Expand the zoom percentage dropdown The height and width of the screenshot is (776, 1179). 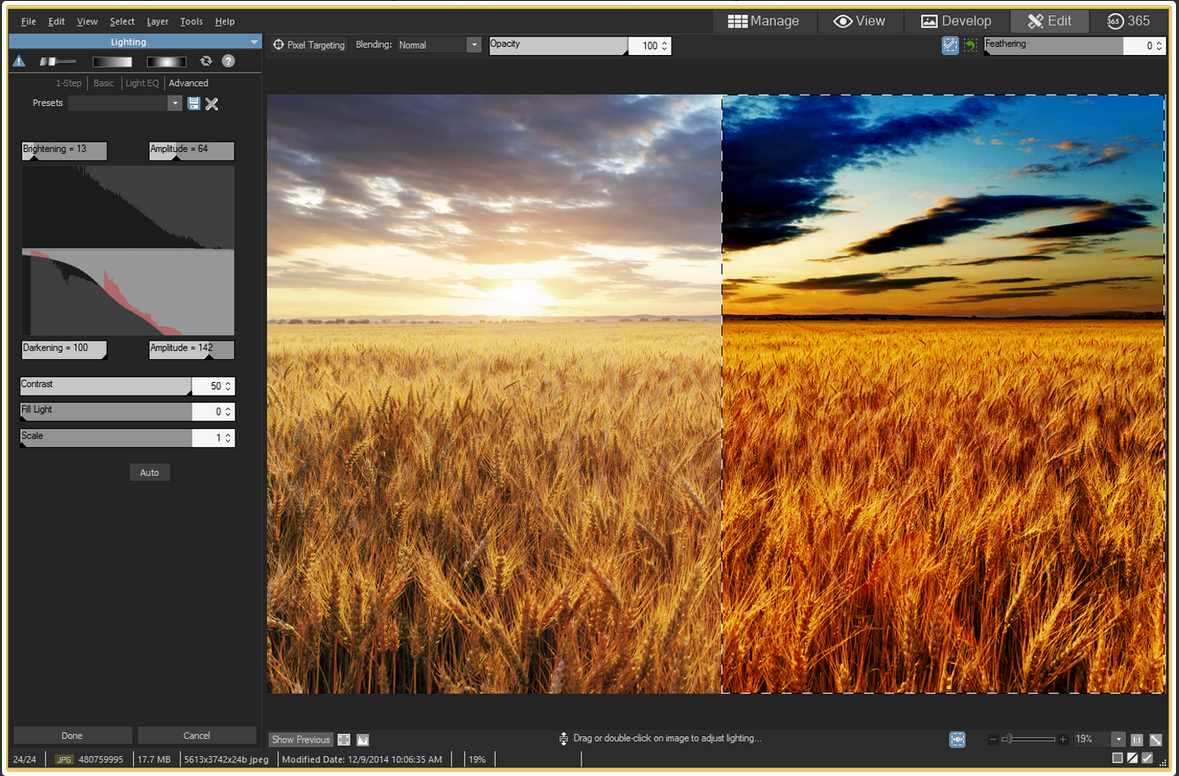(x=1117, y=739)
